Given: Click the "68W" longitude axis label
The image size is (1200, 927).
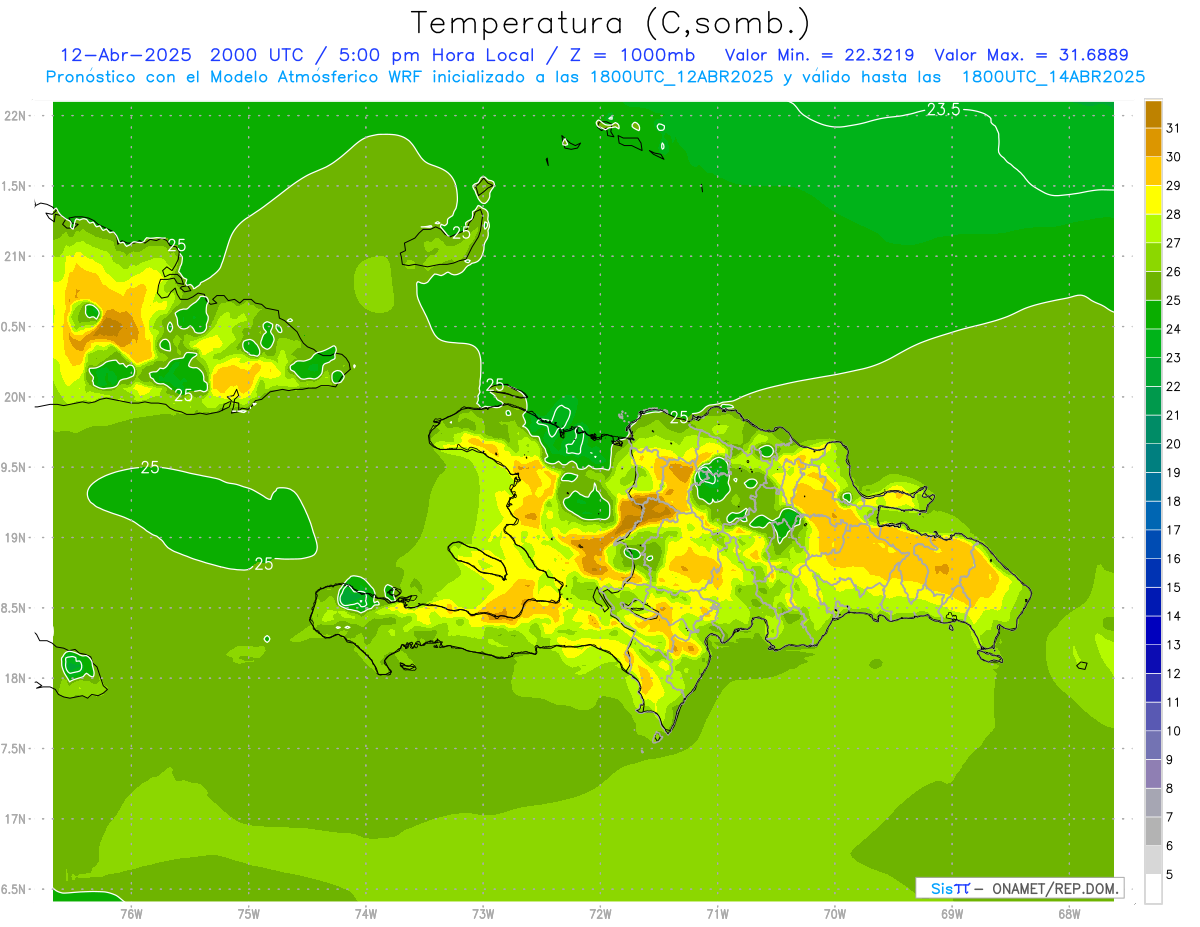Looking at the screenshot, I should pos(1069,913).
